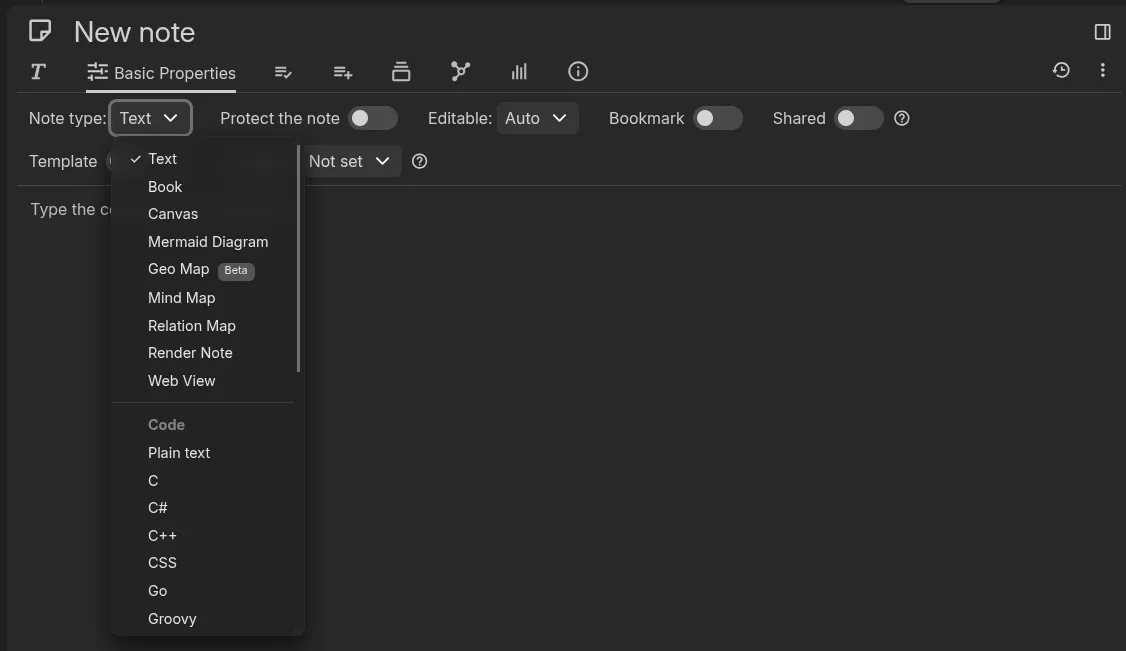Viewport: 1126px width, 651px height.
Task: Open the Owned Attributes ribbon icon
Action: [x=283, y=71]
